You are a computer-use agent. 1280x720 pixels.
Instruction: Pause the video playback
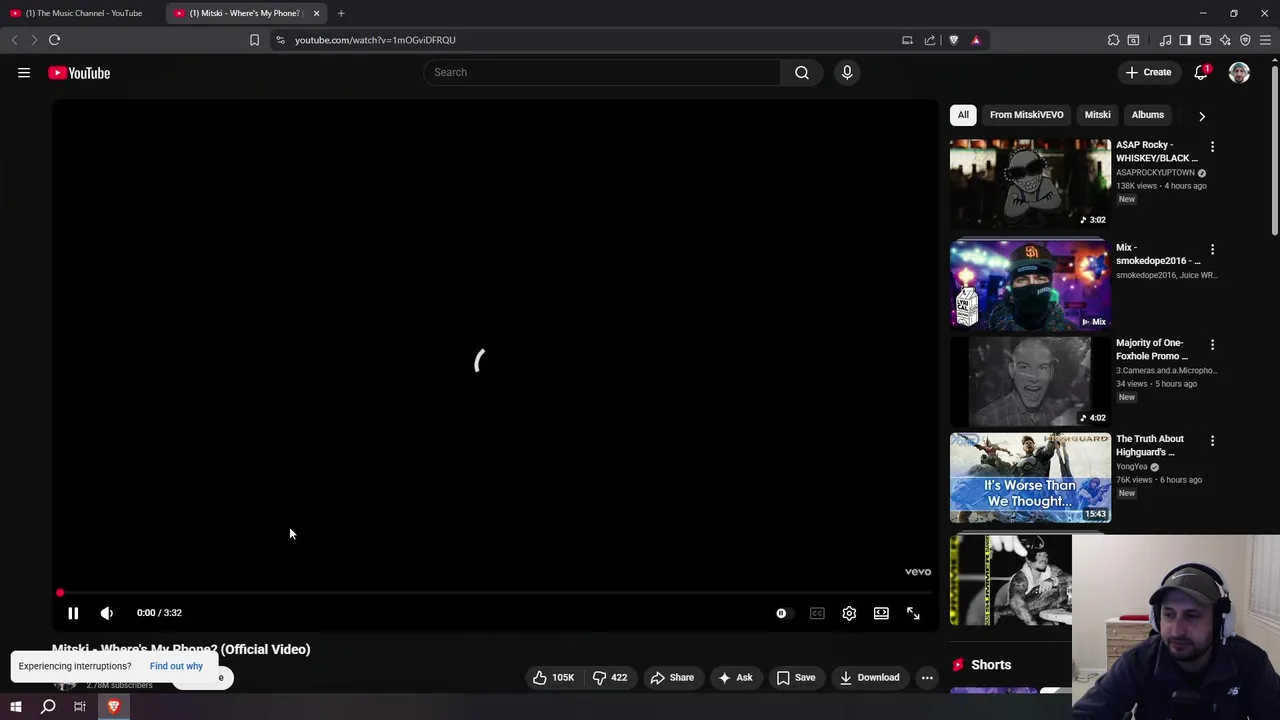click(73, 613)
